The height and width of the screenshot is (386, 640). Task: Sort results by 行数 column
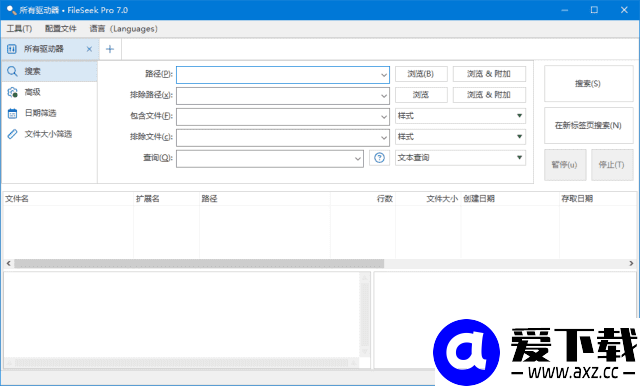coord(363,199)
